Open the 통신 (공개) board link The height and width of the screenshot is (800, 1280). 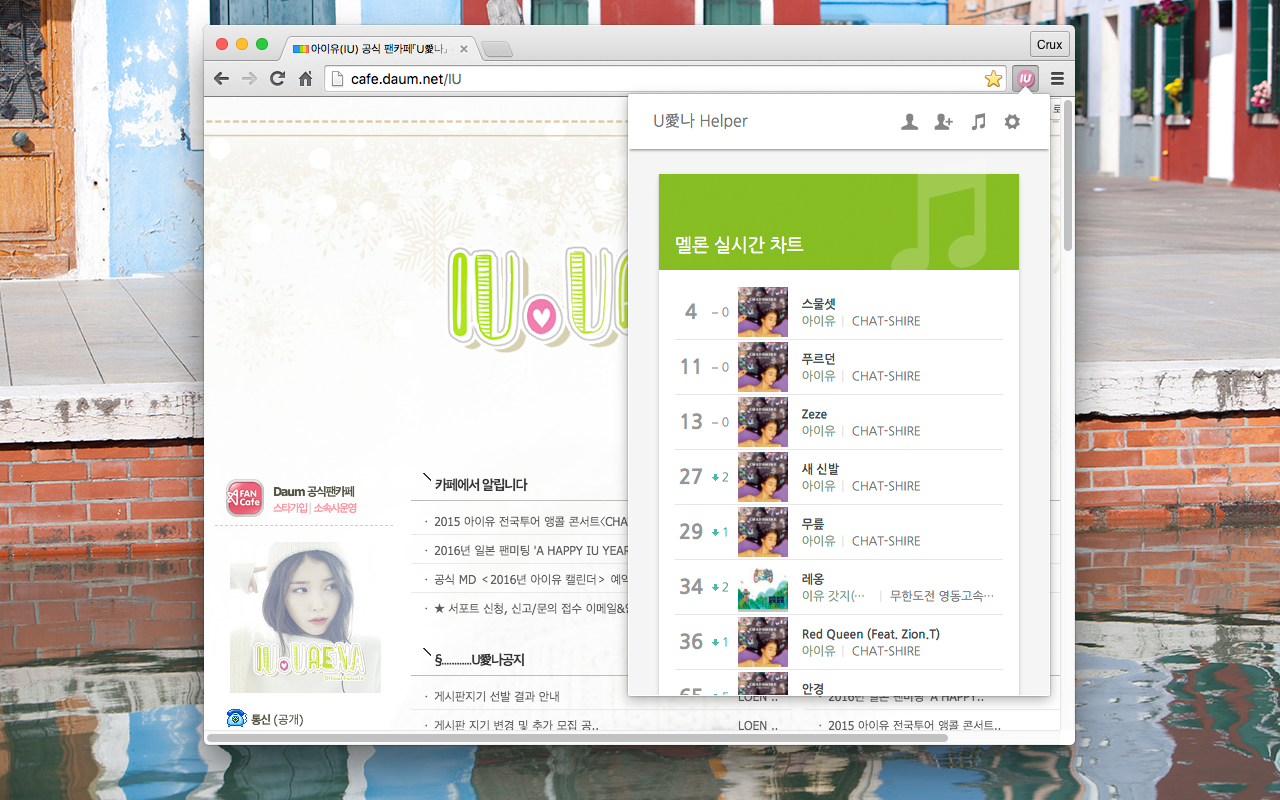pyautogui.click(x=277, y=719)
